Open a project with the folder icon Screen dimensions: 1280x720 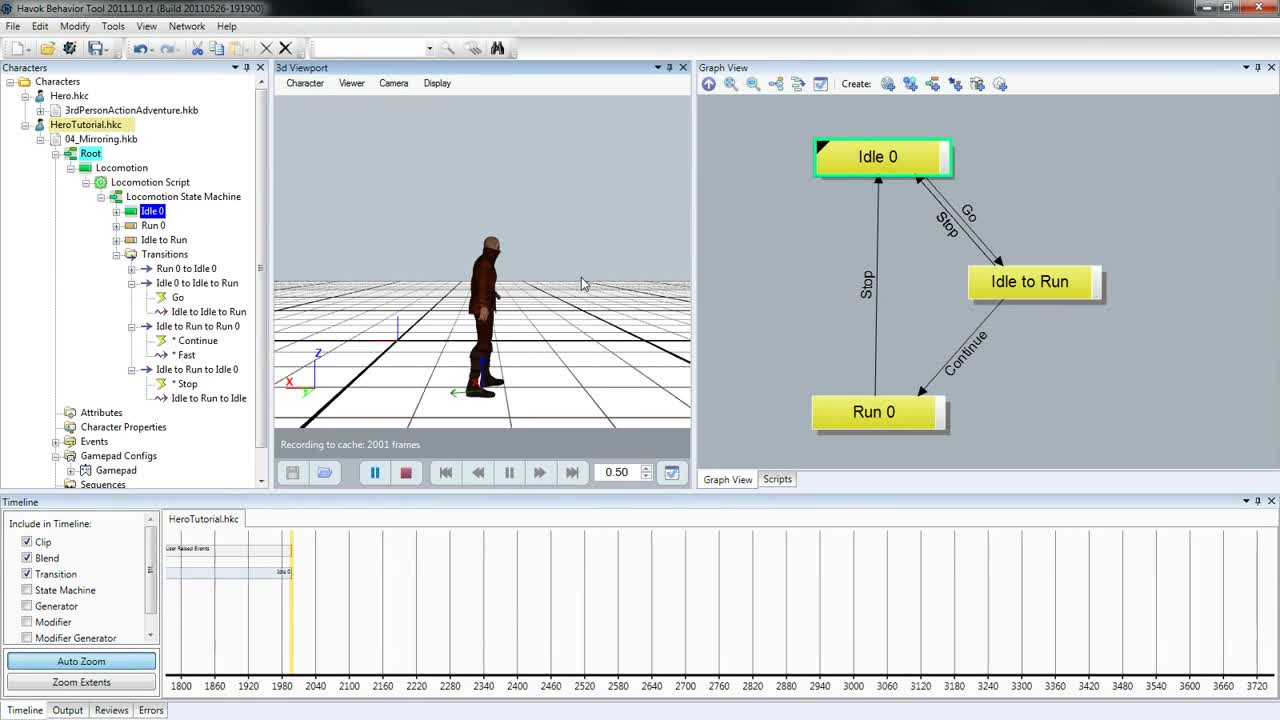tap(47, 48)
